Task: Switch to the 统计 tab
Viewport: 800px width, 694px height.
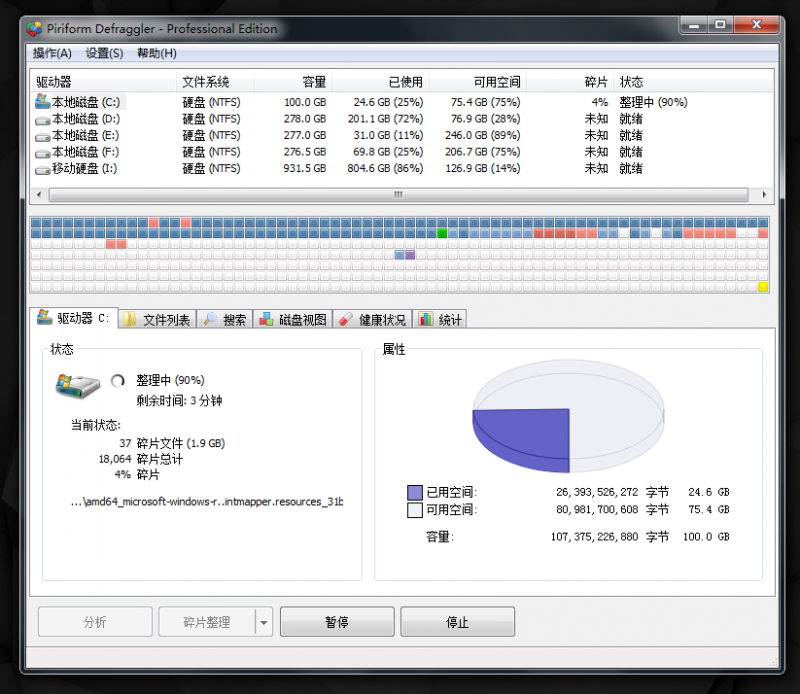Action: [440, 319]
